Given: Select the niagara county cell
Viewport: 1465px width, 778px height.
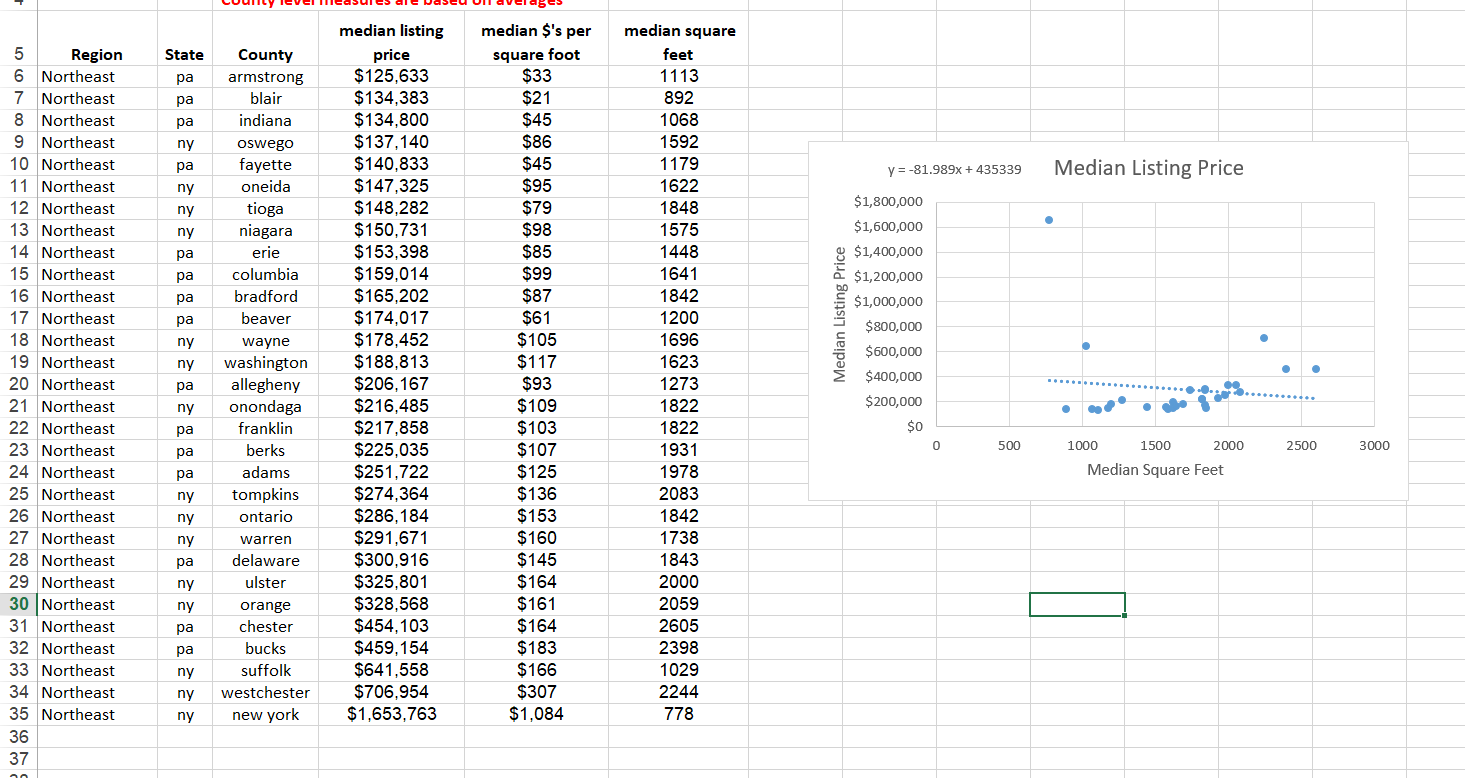Looking at the screenshot, I should (x=265, y=231).
